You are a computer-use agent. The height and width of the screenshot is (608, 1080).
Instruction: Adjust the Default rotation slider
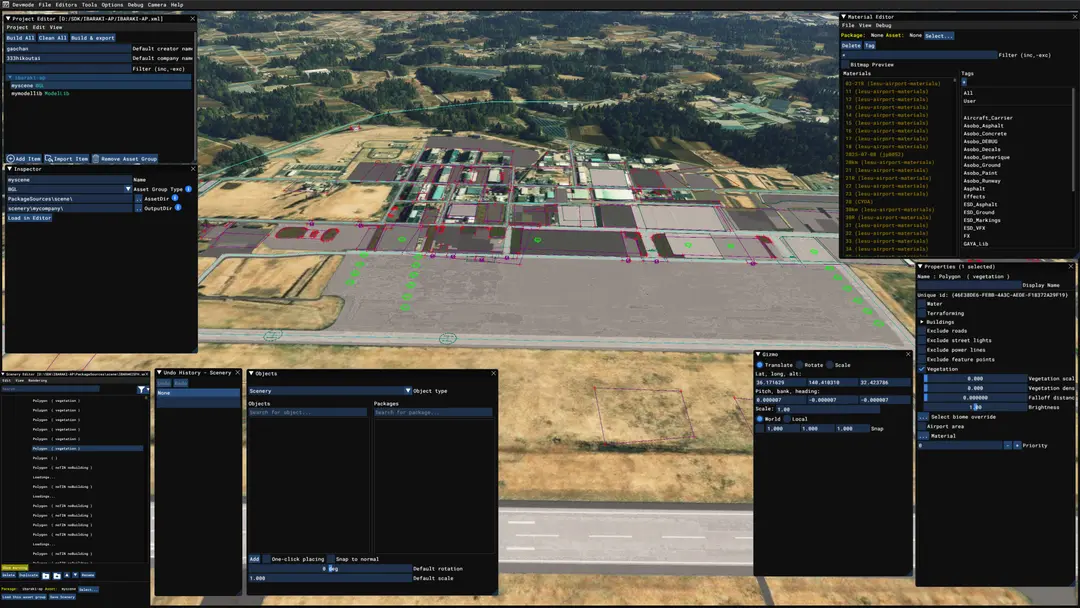330,569
